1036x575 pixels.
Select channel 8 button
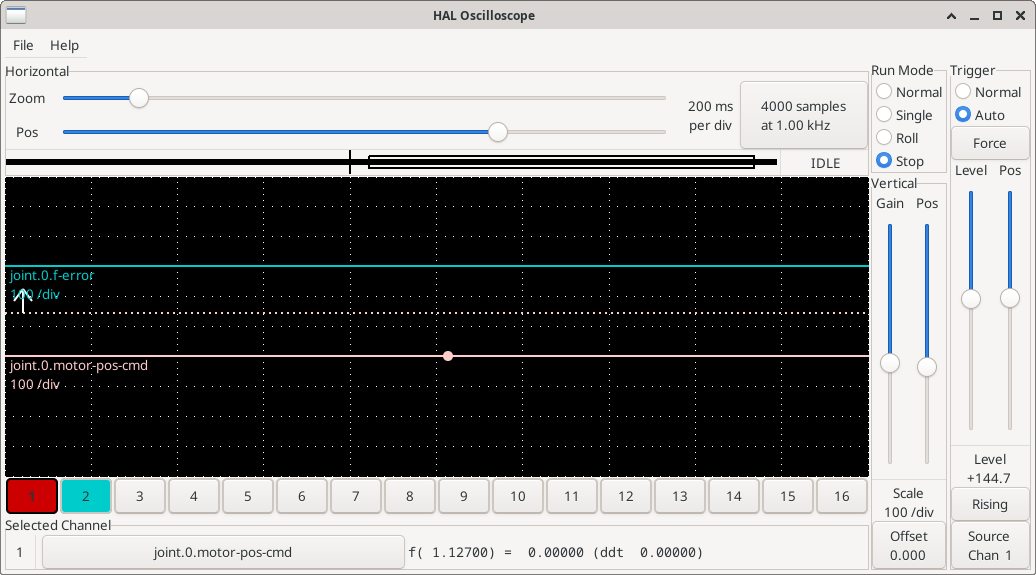click(x=410, y=496)
